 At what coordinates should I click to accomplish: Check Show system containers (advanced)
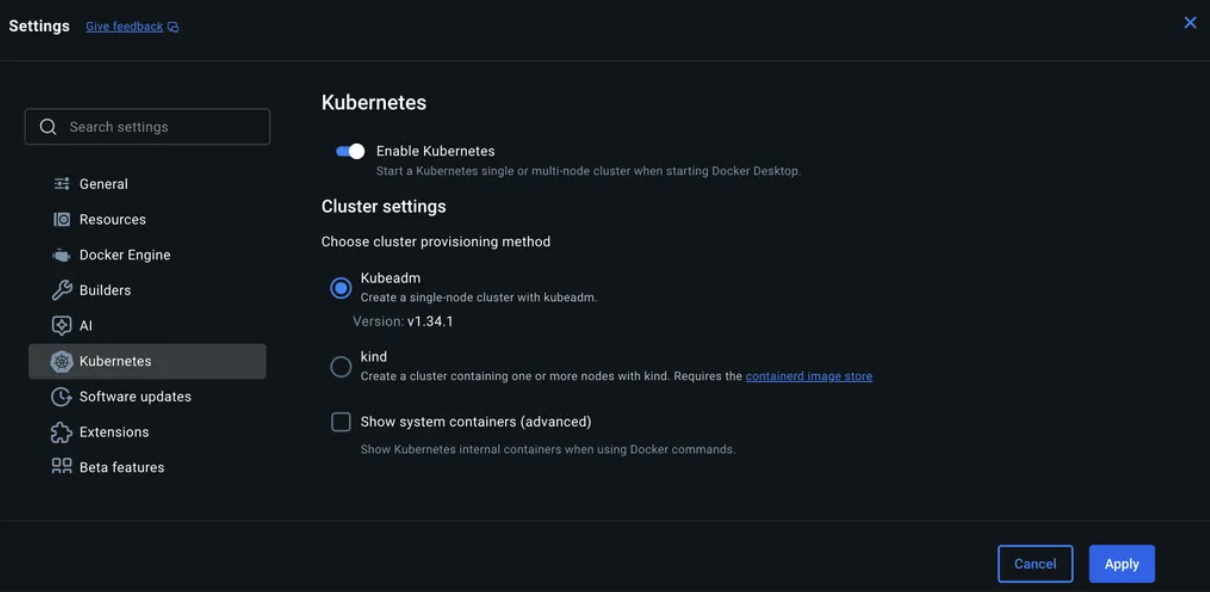341,422
